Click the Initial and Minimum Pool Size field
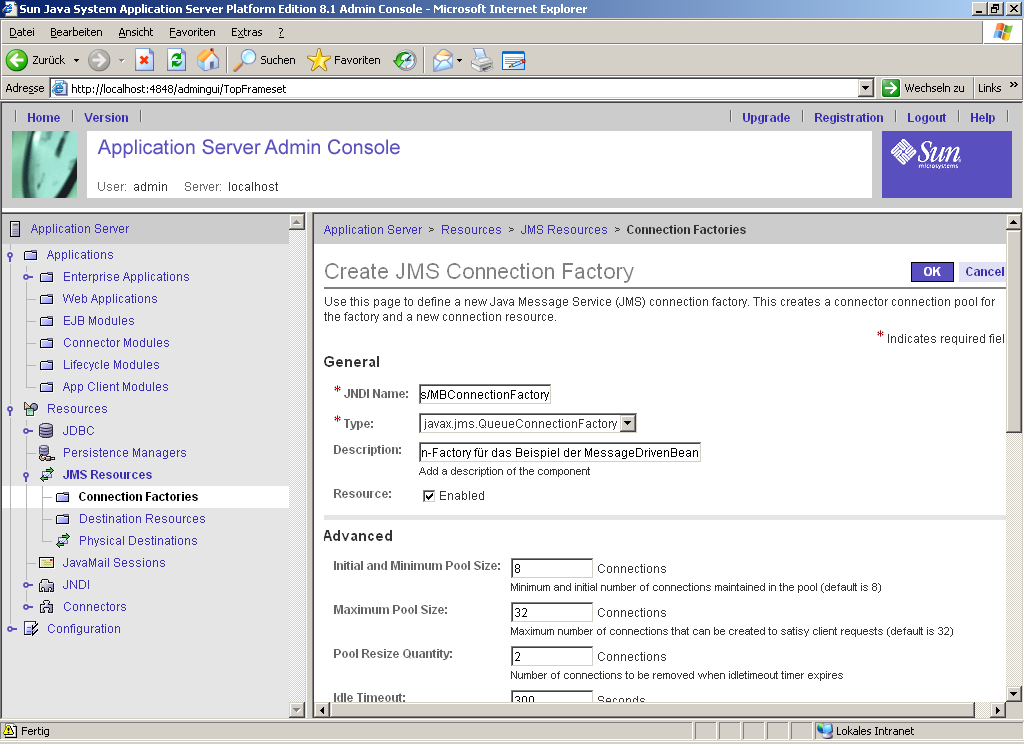Image resolution: width=1024 pixels, height=744 pixels. tap(552, 568)
